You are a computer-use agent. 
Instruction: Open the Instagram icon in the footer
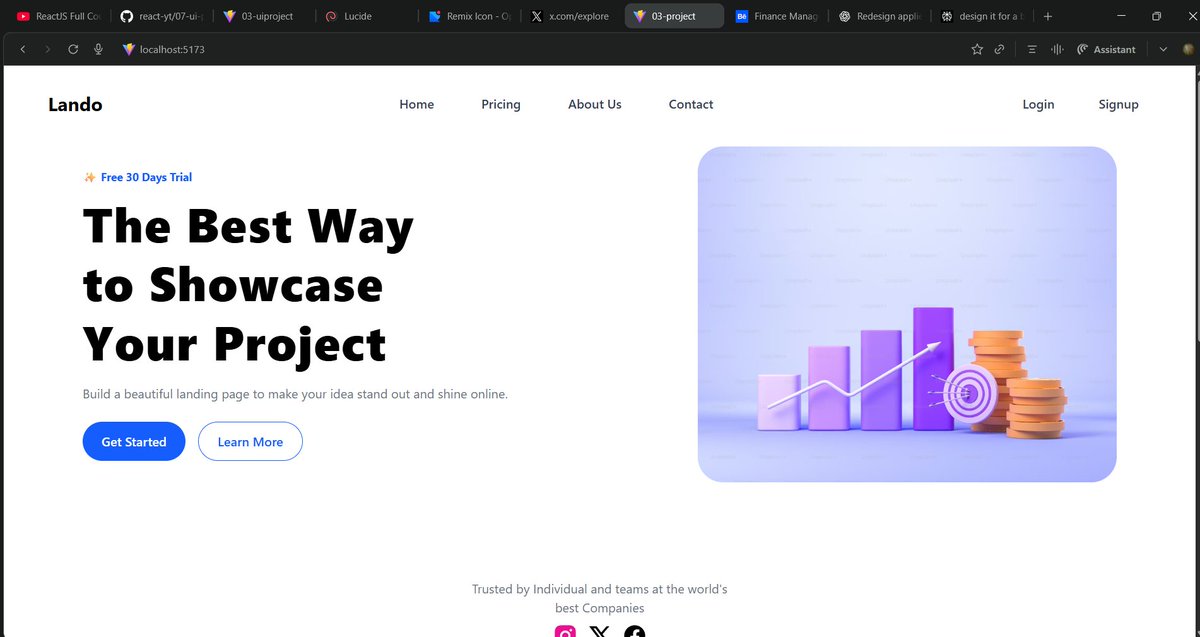pyautogui.click(x=565, y=631)
